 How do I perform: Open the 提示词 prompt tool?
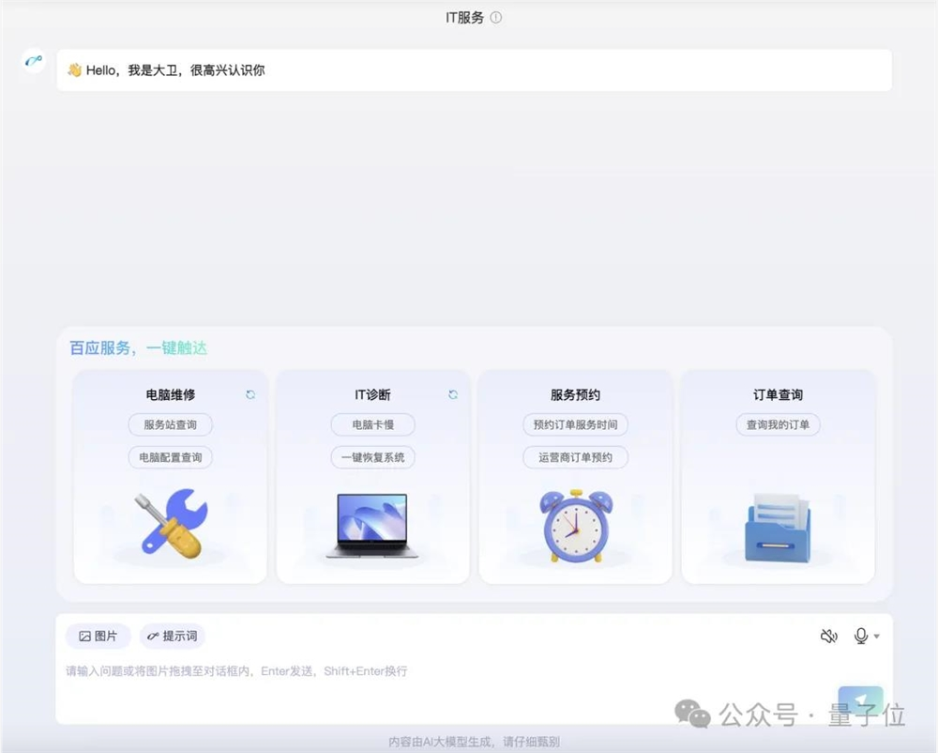(x=172, y=635)
